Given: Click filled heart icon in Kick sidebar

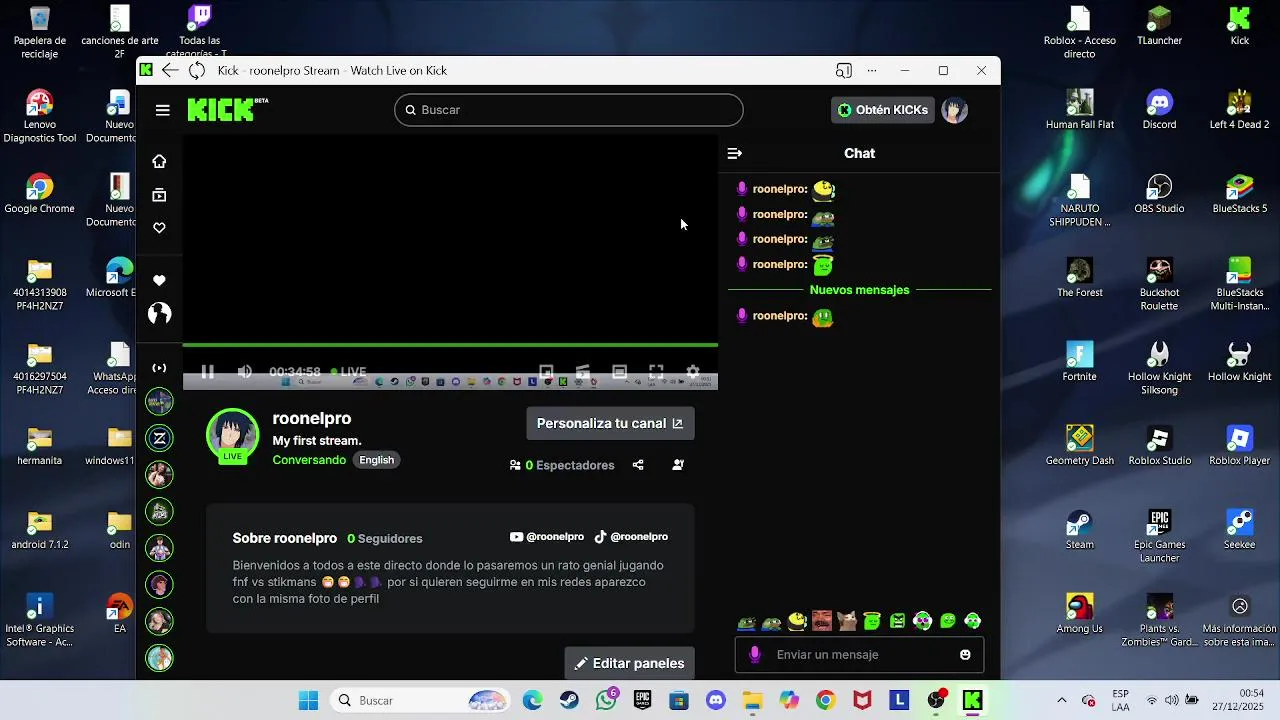Looking at the screenshot, I should (159, 281).
